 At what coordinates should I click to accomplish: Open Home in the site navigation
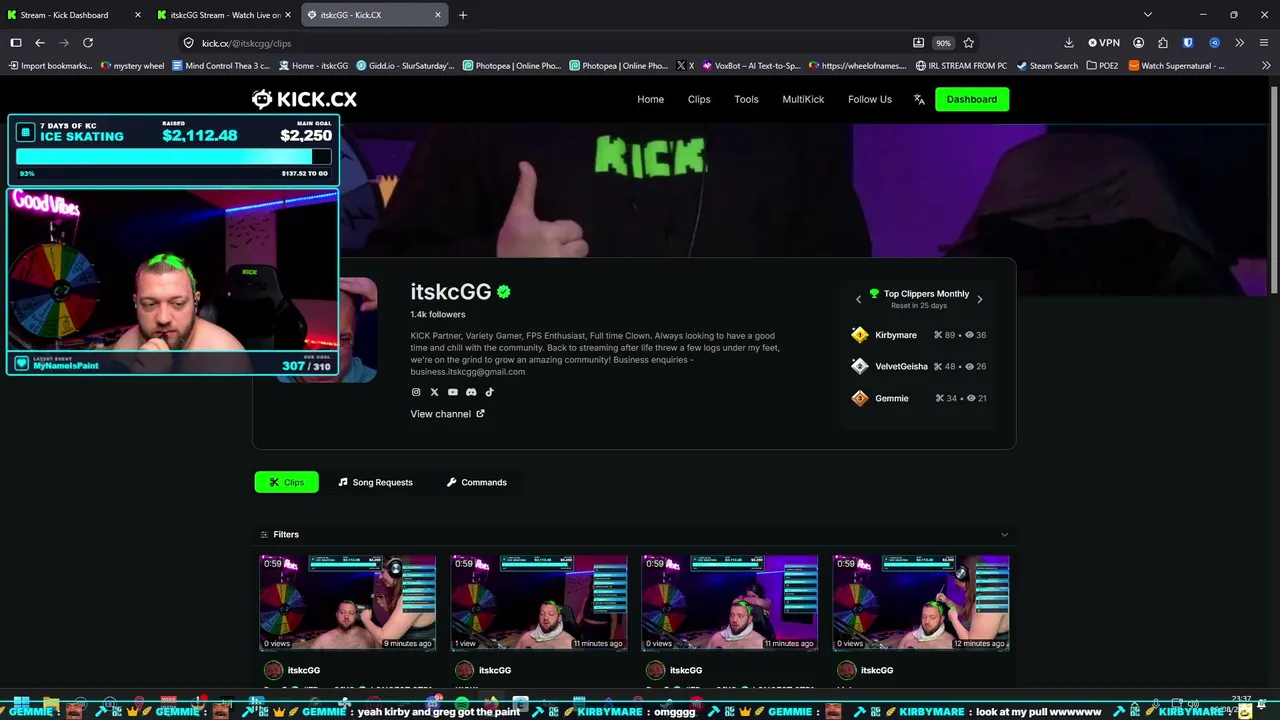click(650, 99)
